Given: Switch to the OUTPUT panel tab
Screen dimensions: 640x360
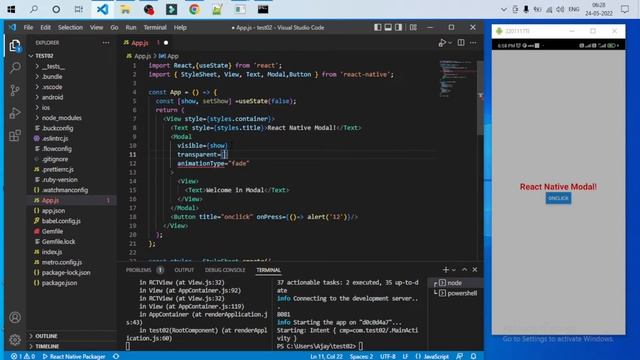Looking at the screenshot, I should (184, 270).
